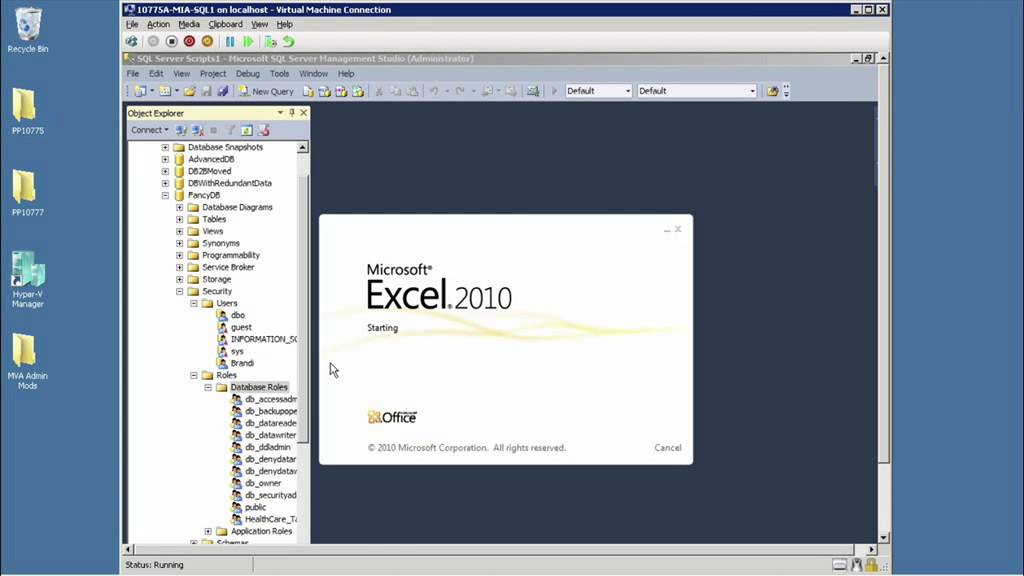Expand the Programmability folder

coord(180,255)
